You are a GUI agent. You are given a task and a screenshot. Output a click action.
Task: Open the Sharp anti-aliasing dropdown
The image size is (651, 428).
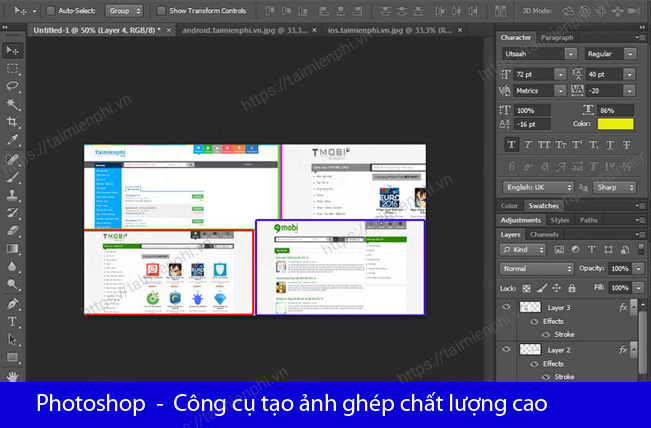click(615, 188)
